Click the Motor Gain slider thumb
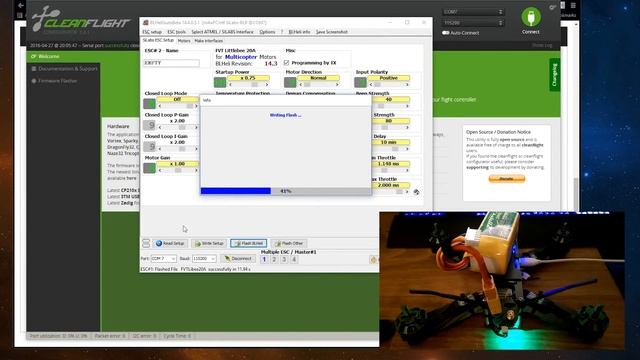The image size is (640, 360). (178, 170)
